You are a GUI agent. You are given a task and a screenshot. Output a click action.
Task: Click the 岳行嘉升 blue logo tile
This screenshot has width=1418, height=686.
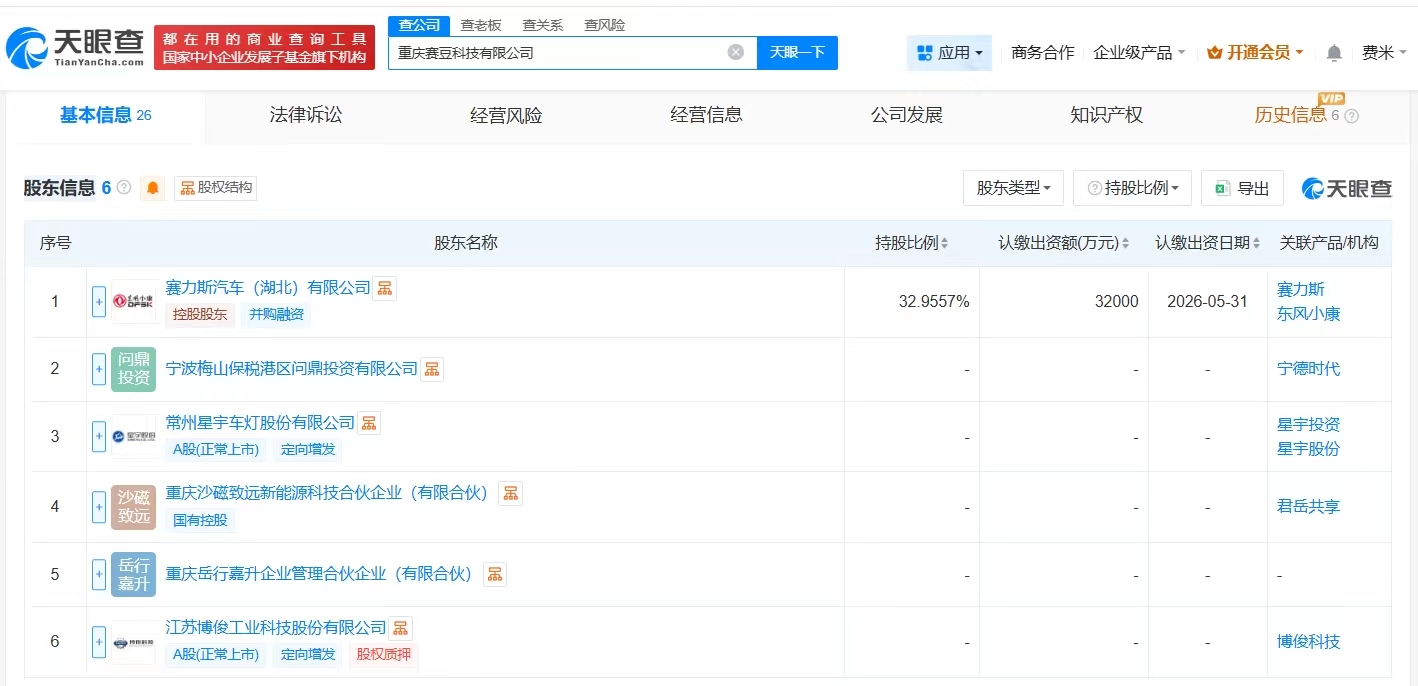(134, 574)
